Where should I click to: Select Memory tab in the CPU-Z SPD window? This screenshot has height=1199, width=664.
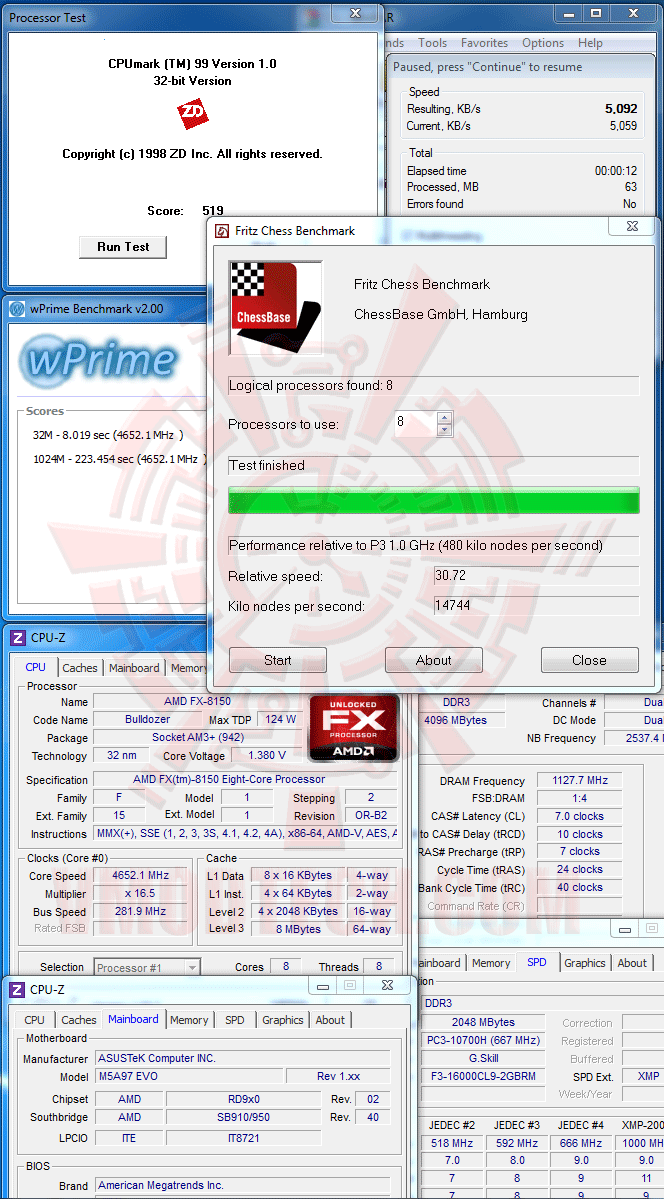[490, 963]
